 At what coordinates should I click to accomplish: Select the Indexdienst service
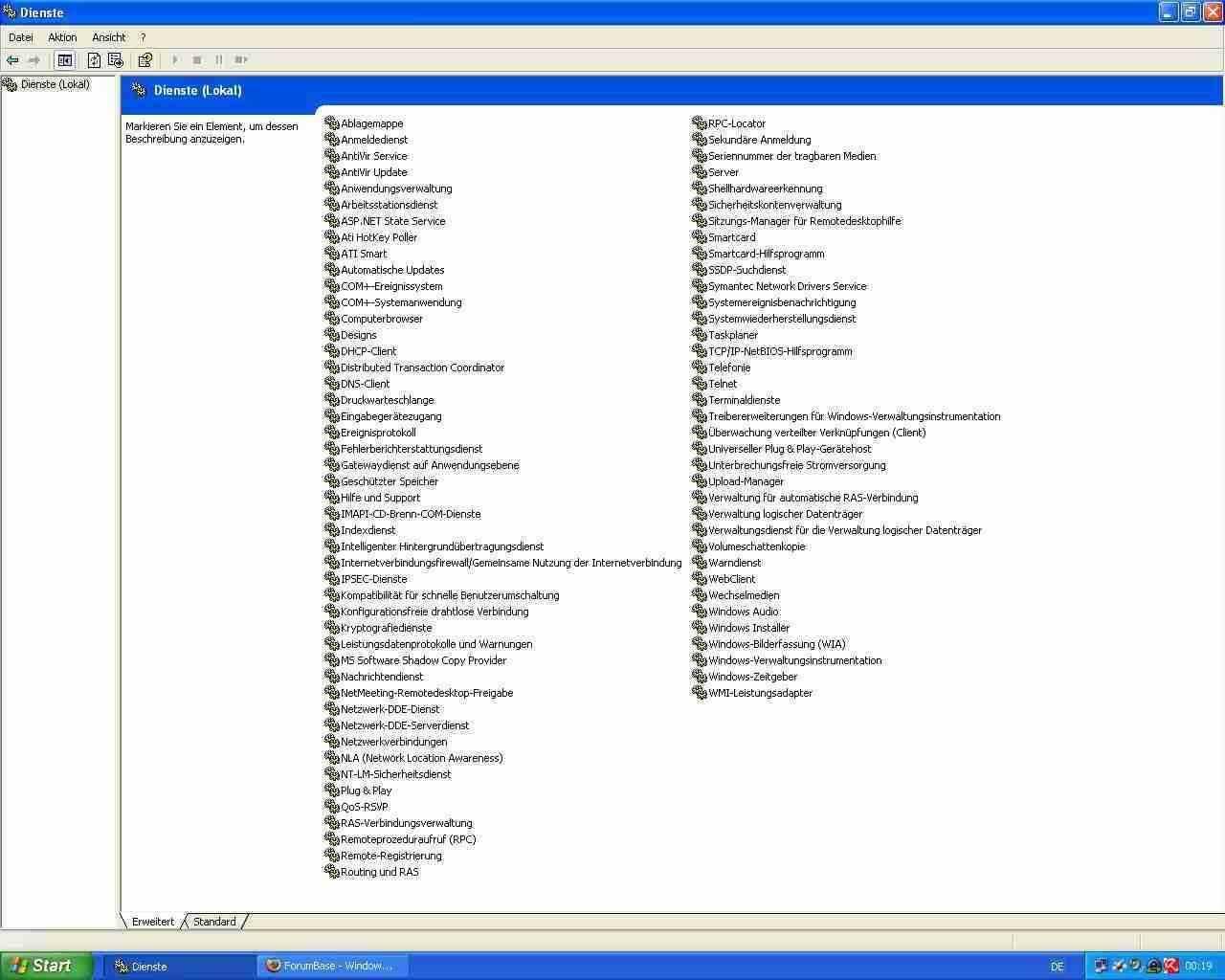pos(368,530)
